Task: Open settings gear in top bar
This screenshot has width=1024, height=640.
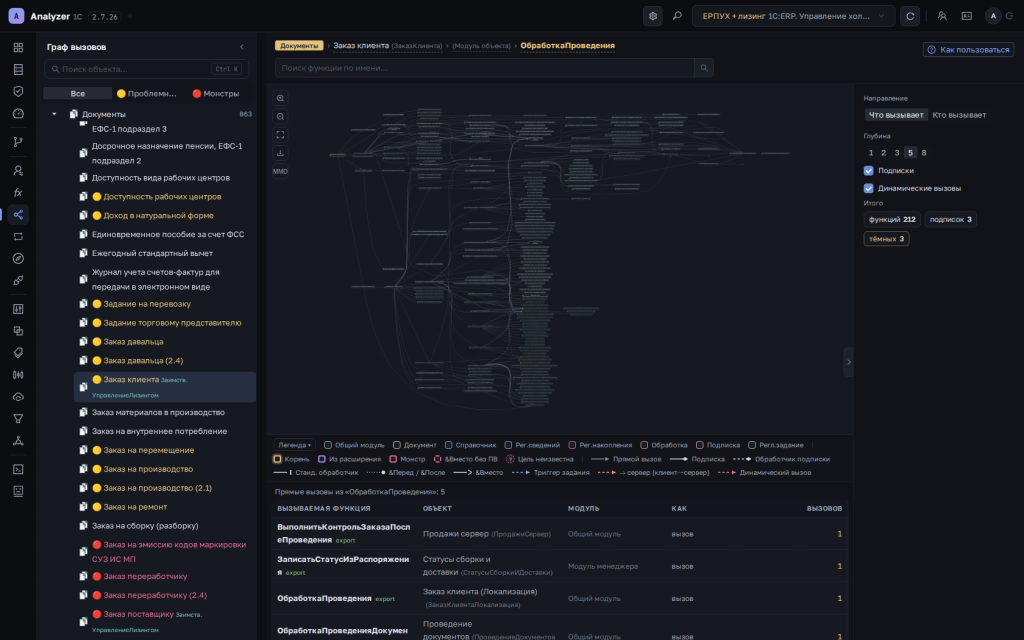Action: click(652, 16)
